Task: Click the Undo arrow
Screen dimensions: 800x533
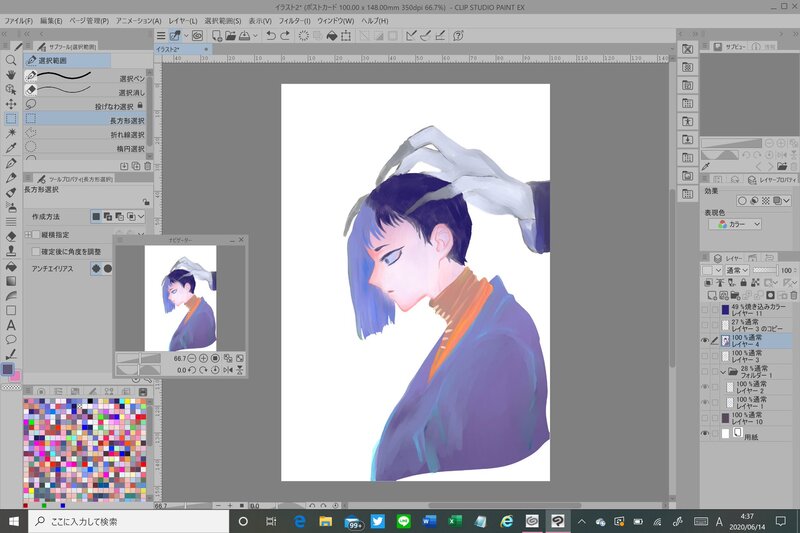Action: pos(271,35)
